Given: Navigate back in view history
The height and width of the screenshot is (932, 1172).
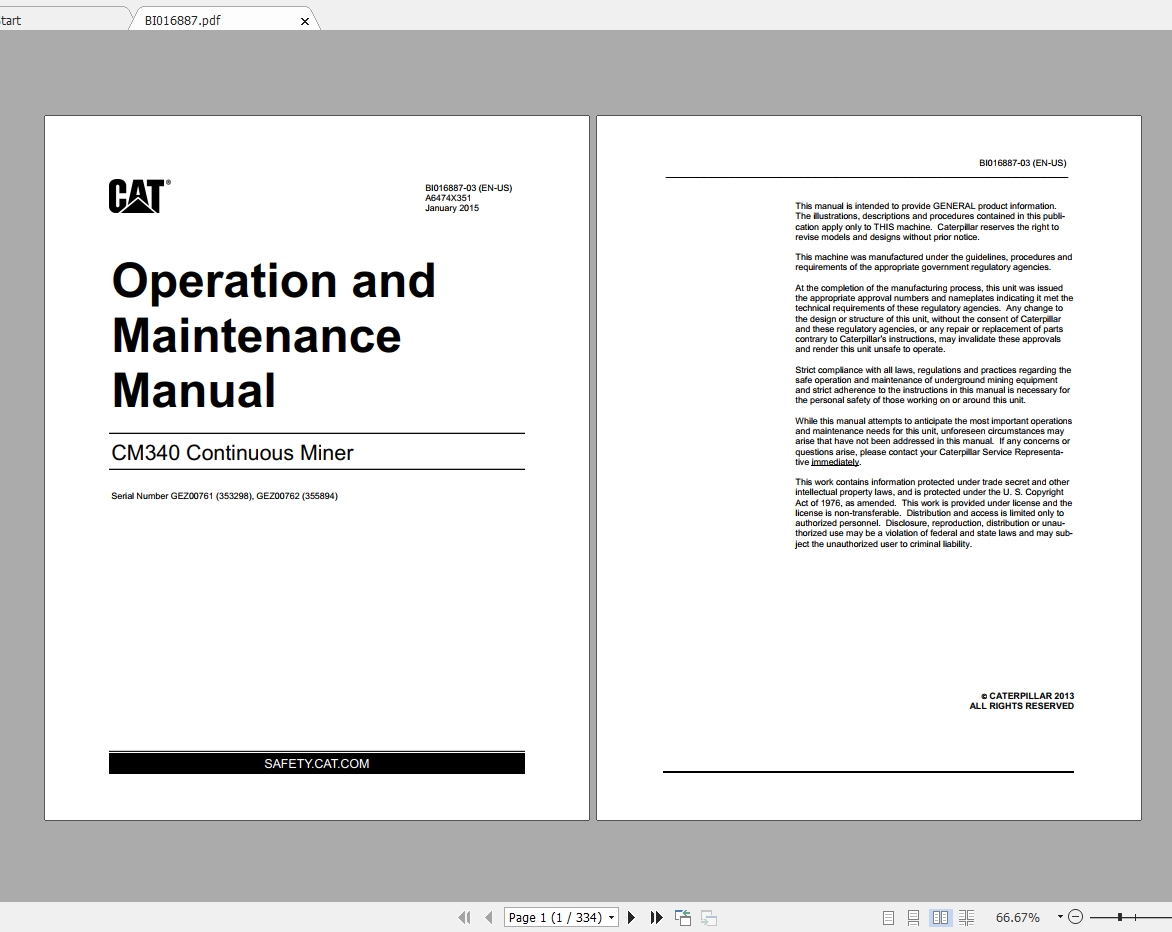Looking at the screenshot, I should pos(683,917).
